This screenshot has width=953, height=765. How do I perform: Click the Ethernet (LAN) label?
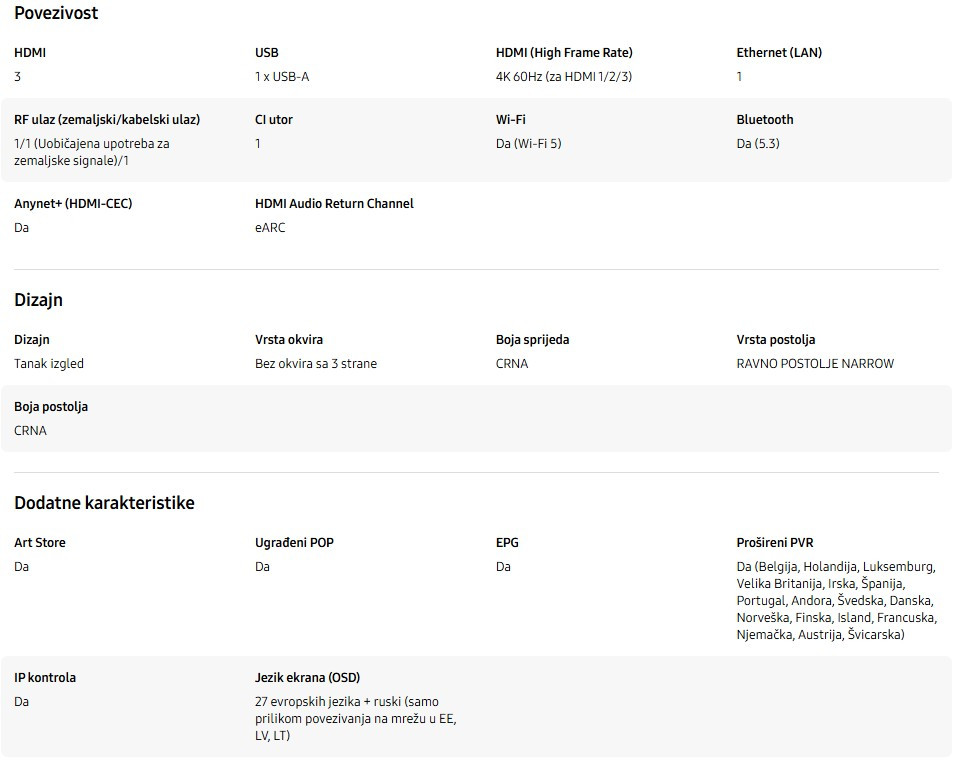779,53
